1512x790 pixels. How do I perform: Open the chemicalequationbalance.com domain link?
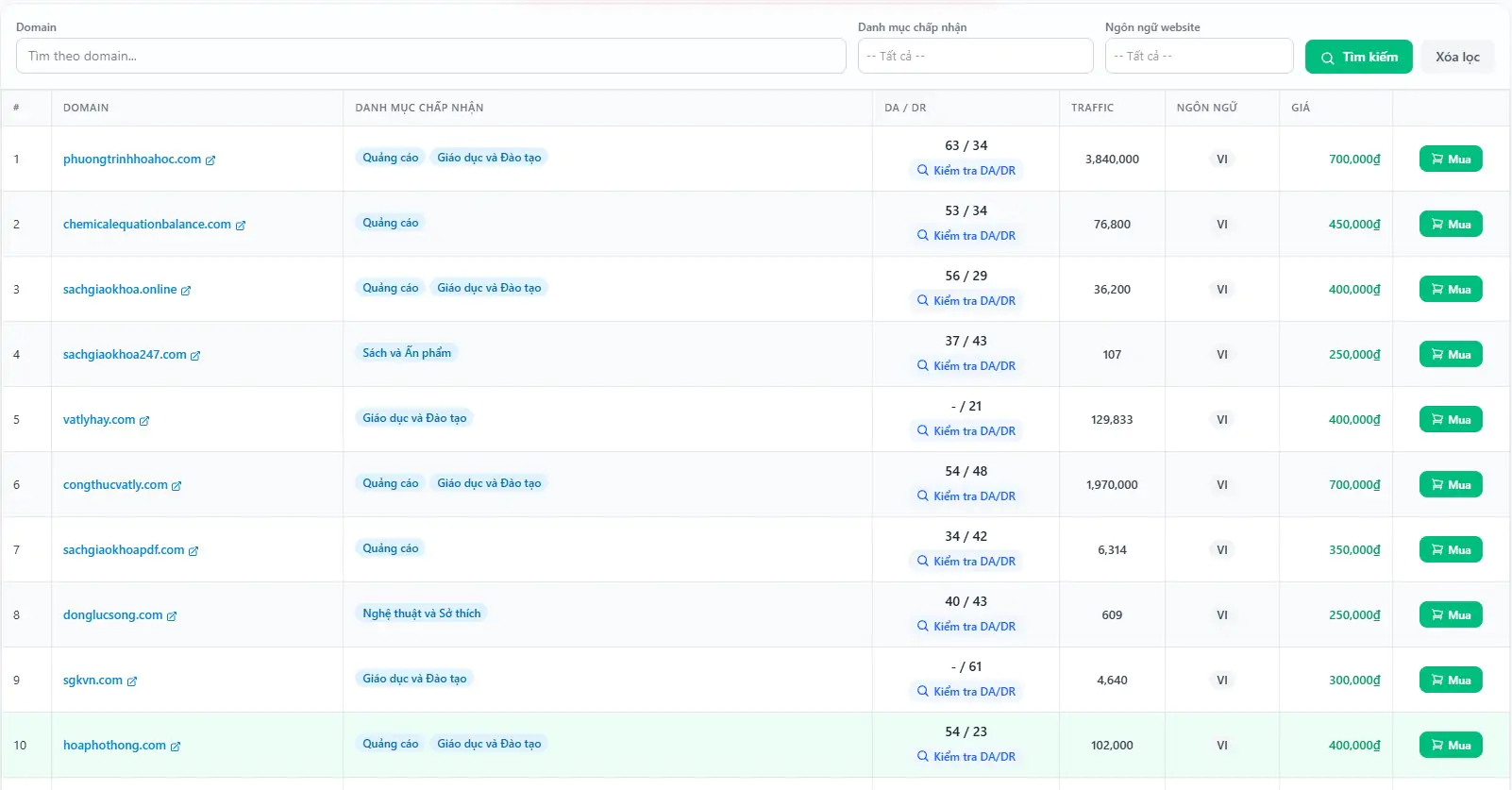147,225
